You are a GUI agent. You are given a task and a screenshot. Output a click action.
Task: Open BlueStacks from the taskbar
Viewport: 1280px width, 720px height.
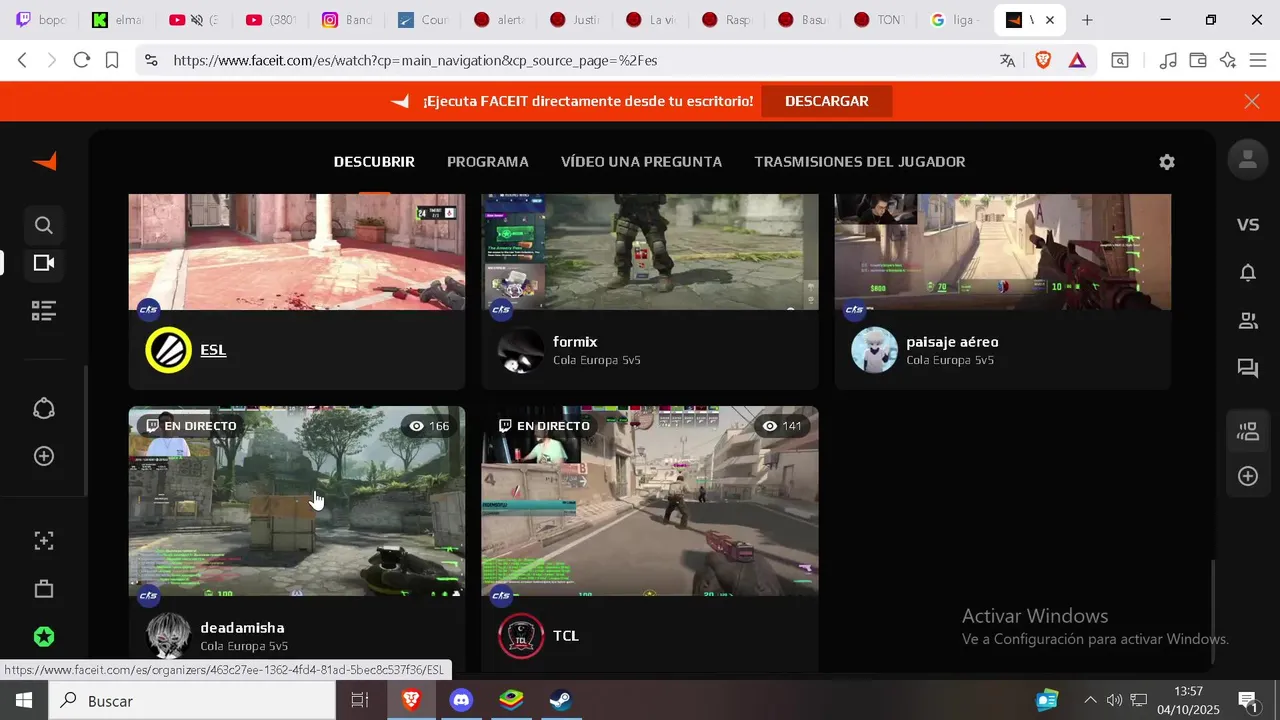pos(511,701)
